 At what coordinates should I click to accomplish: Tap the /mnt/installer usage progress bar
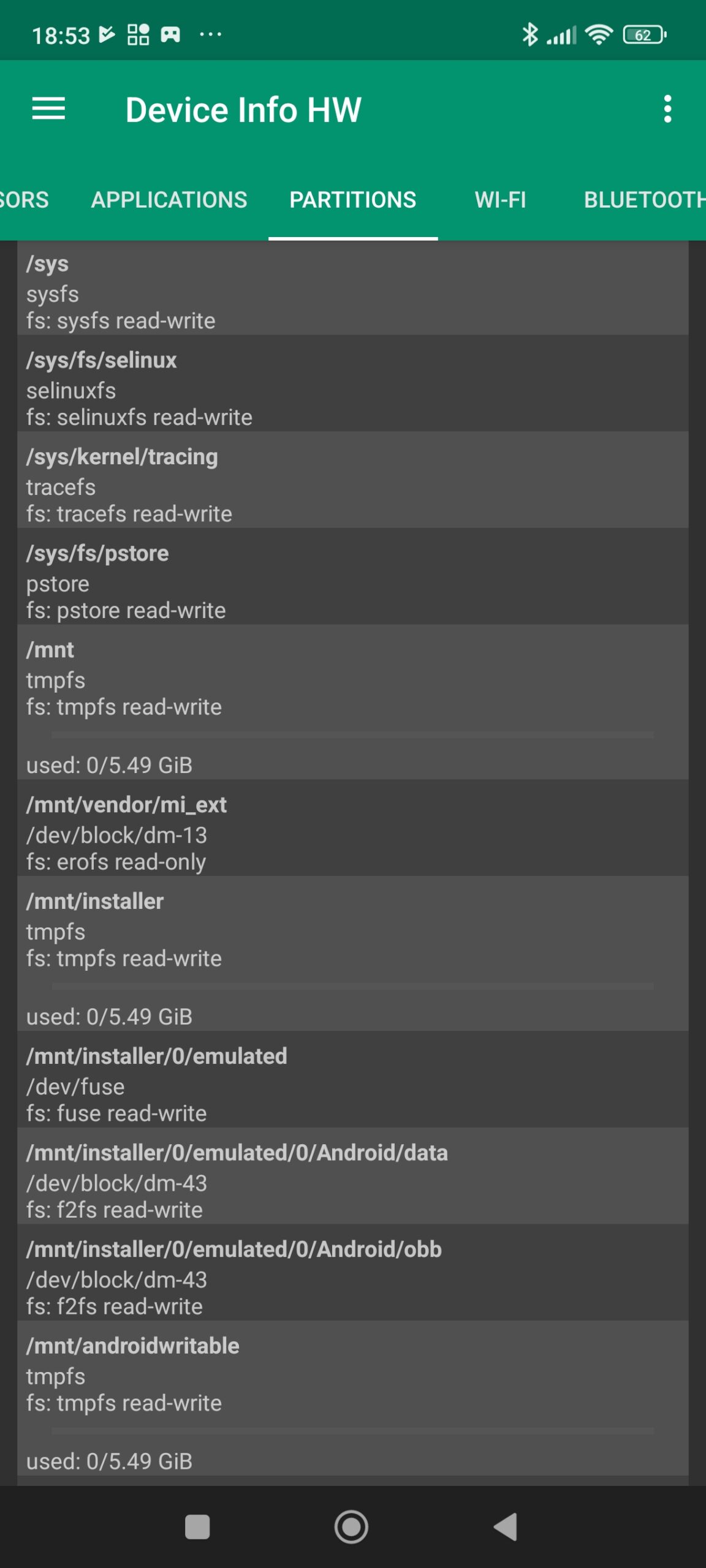coord(352,986)
